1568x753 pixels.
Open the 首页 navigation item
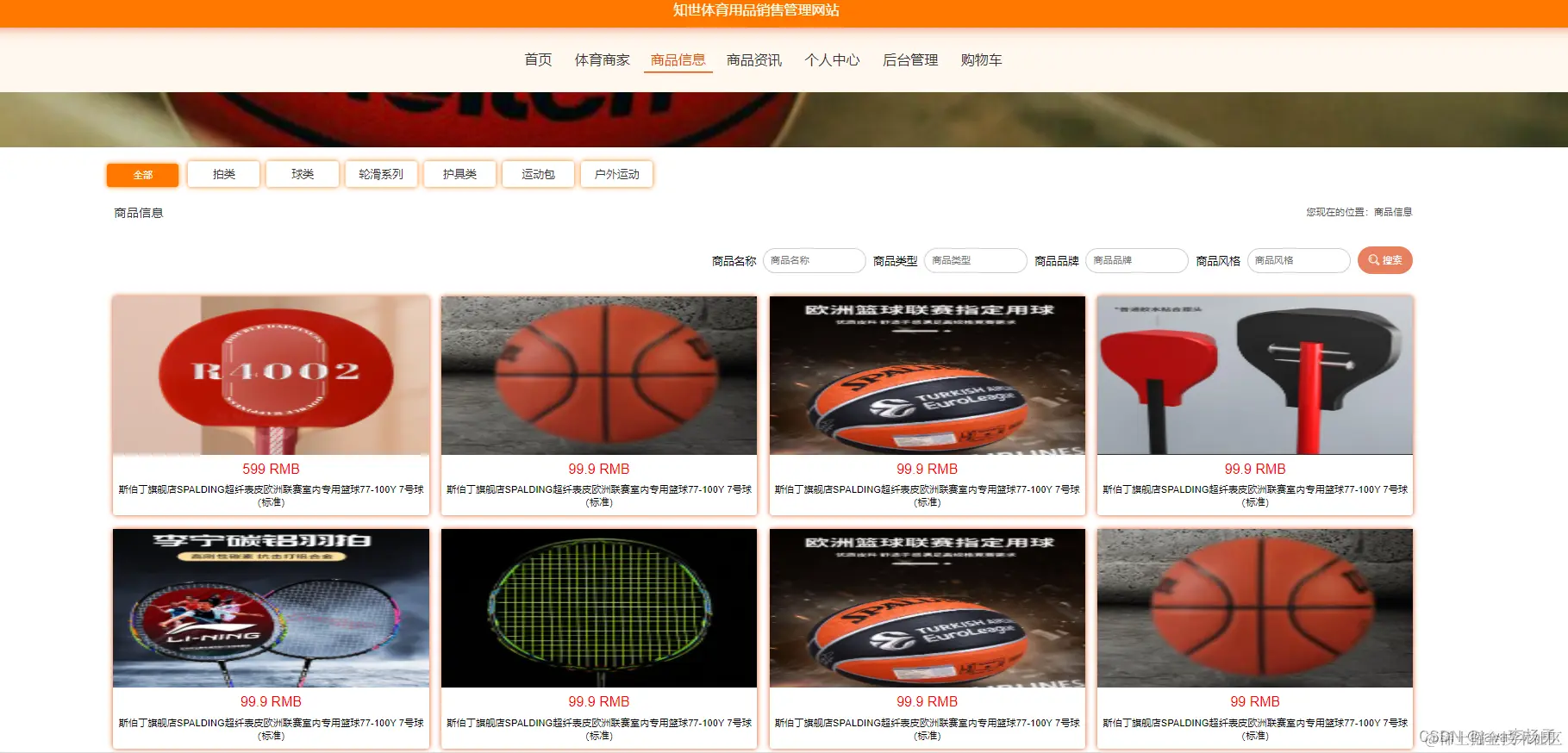click(538, 60)
